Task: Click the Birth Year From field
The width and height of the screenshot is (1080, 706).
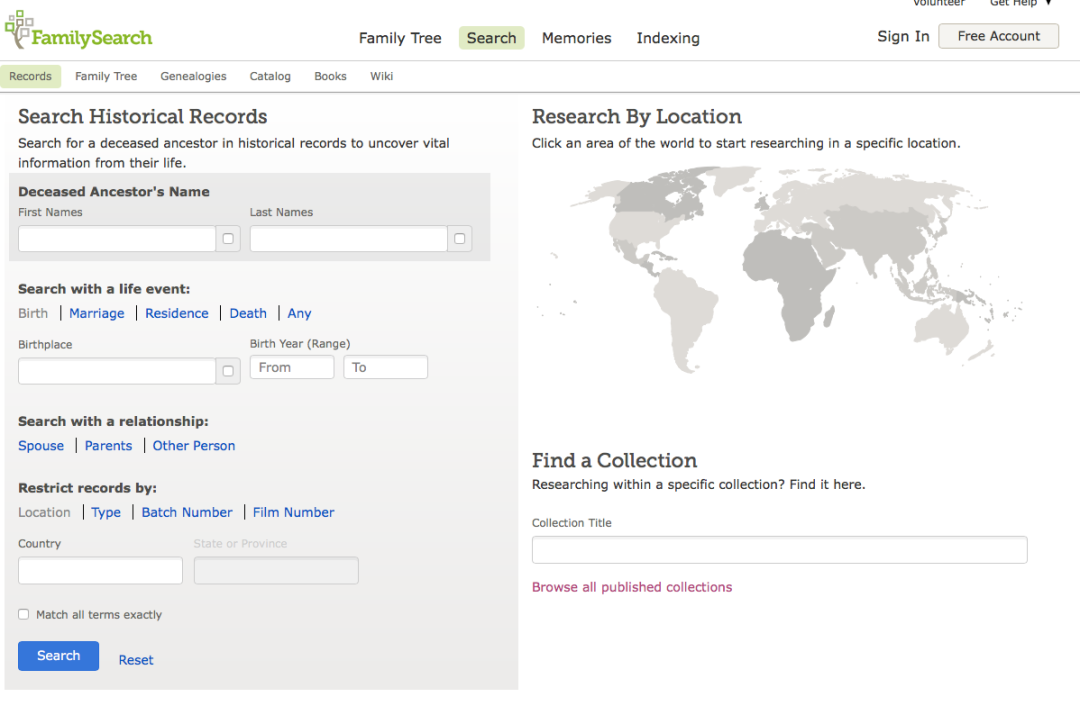Action: coord(292,367)
